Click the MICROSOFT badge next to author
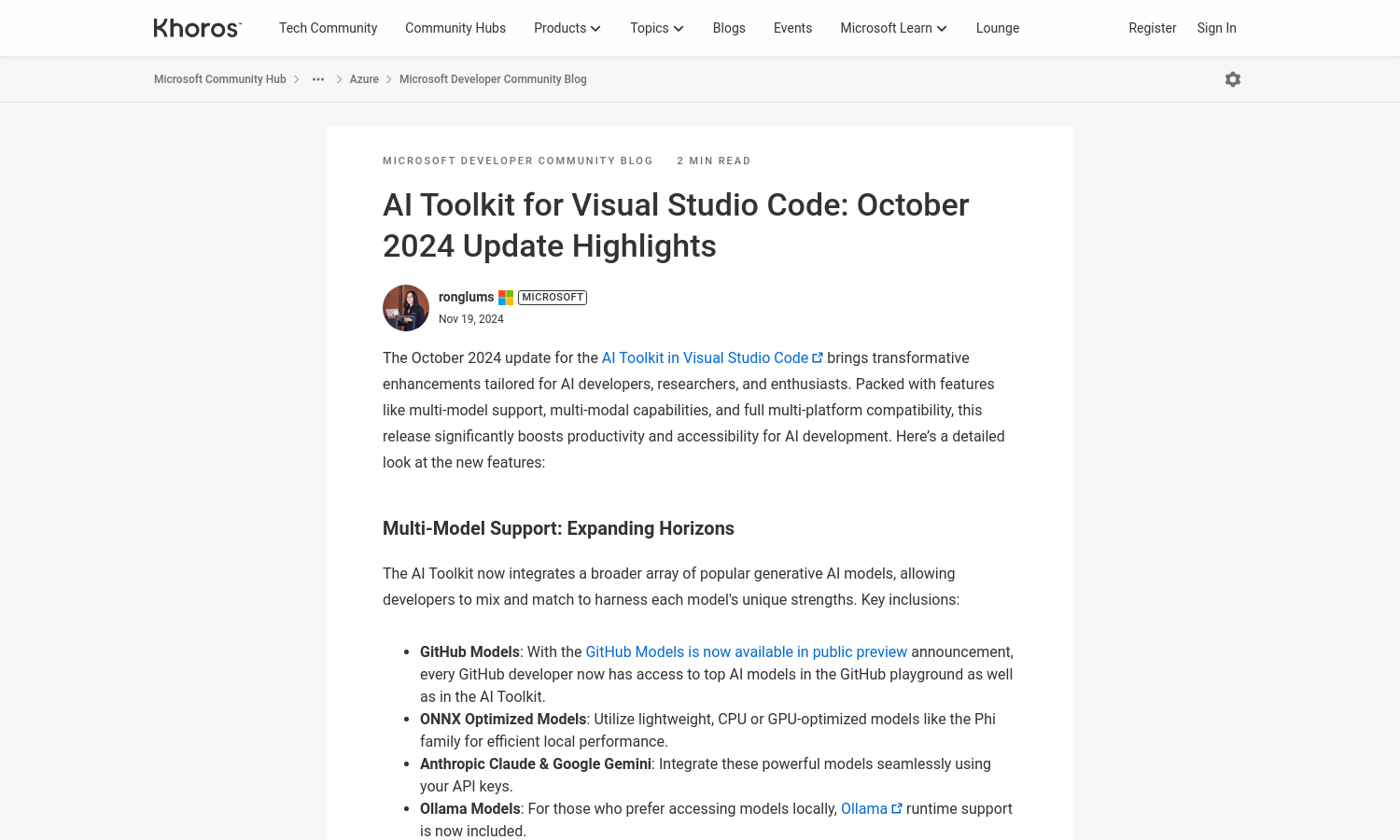 [553, 298]
